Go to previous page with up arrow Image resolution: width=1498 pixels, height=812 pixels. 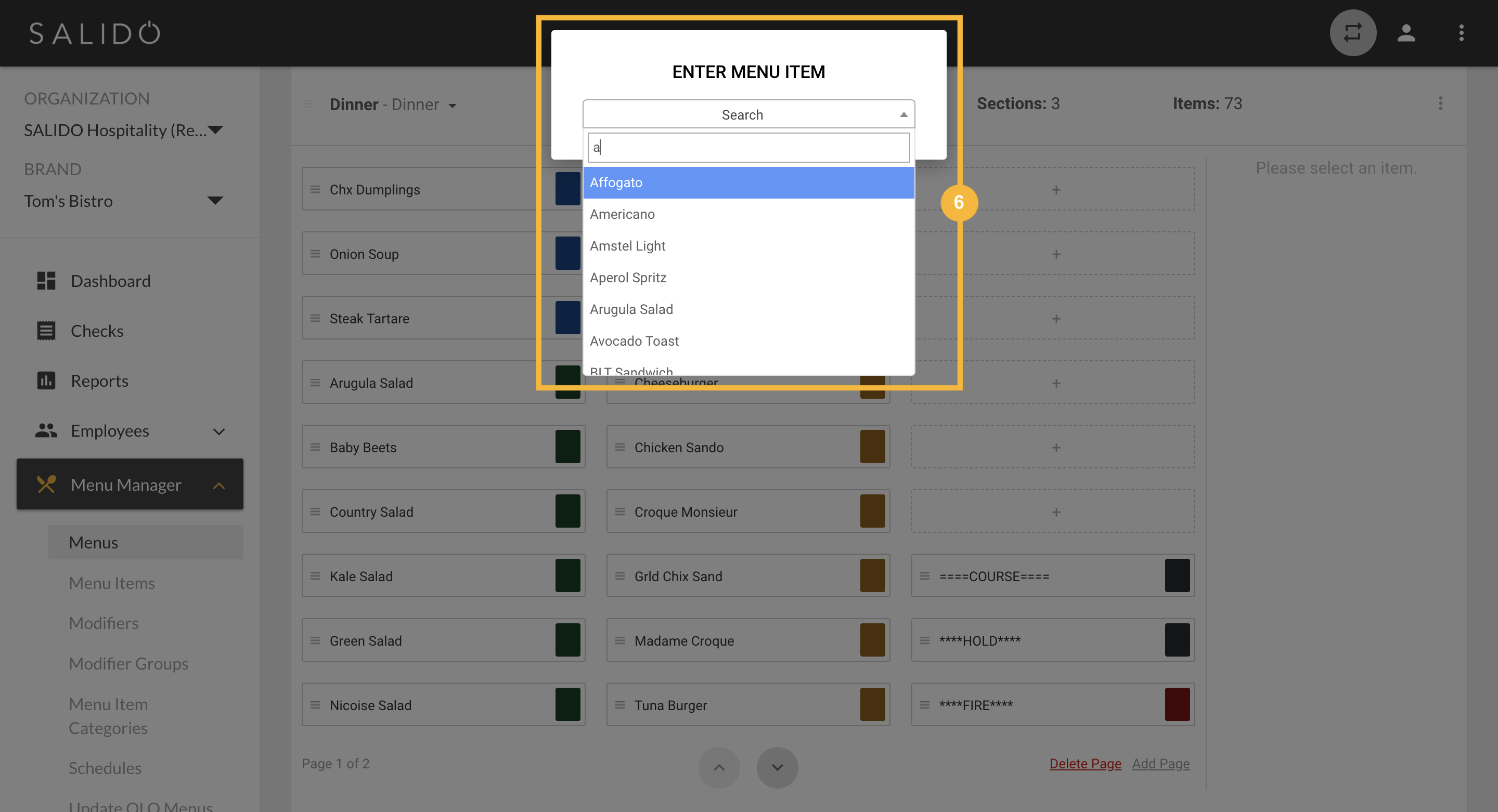point(719,767)
